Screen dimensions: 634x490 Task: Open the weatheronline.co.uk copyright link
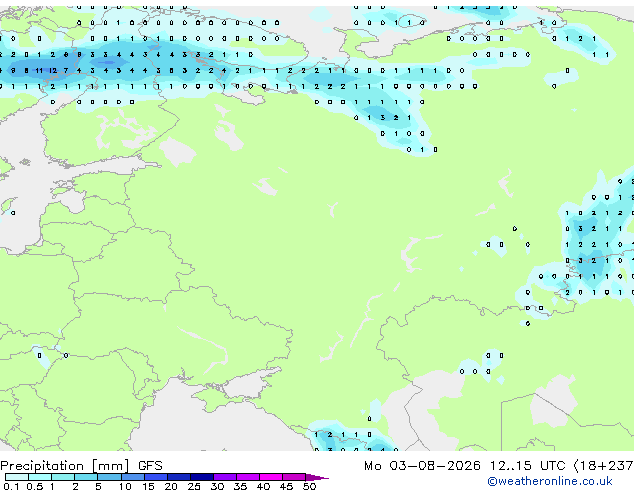(550, 481)
